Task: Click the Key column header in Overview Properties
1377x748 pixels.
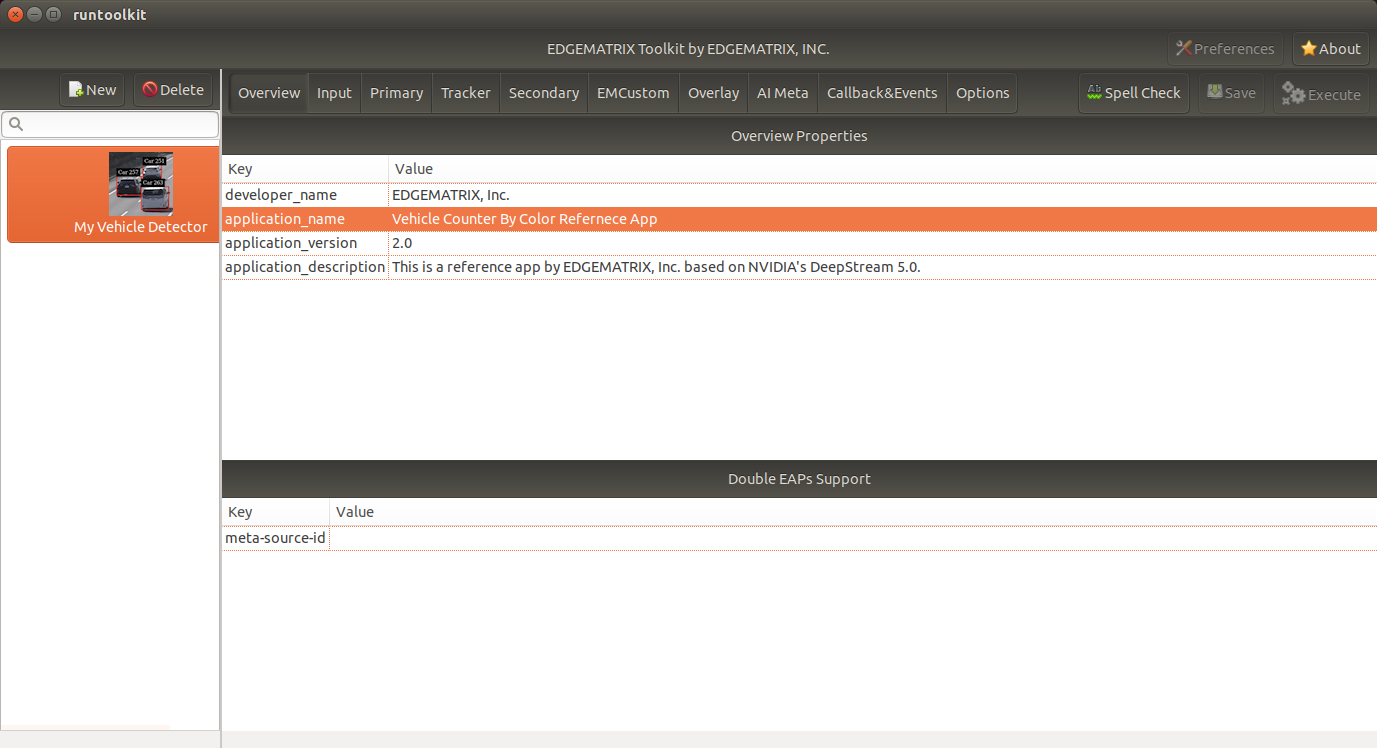Action: point(305,169)
